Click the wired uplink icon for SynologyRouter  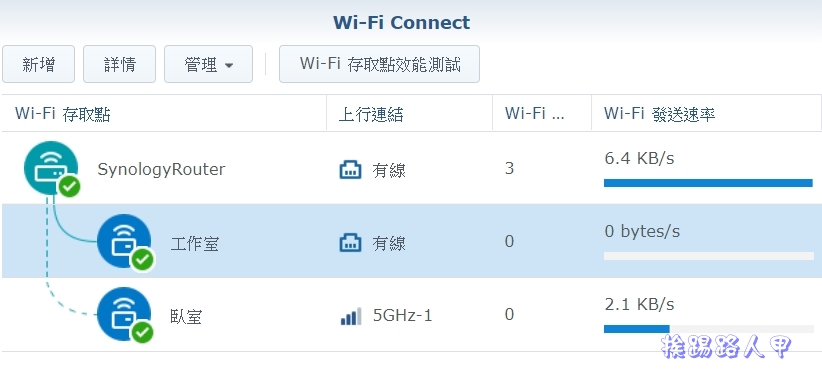point(350,170)
